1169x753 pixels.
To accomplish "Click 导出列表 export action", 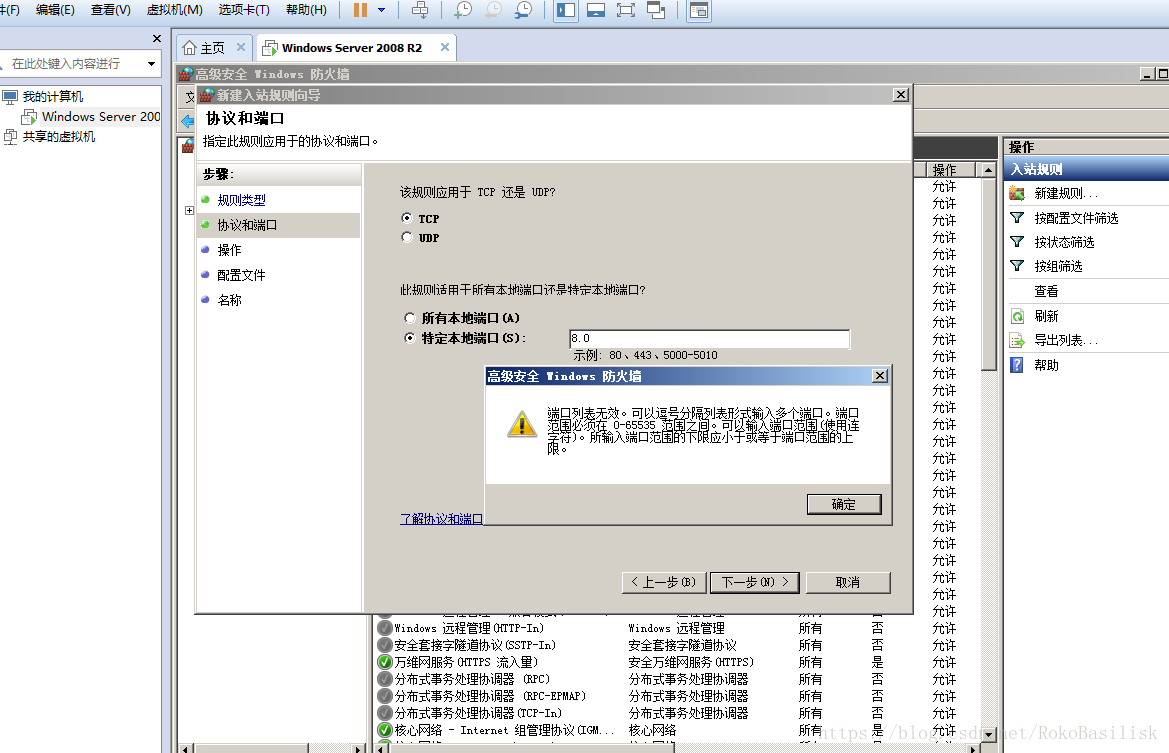I will [x=1065, y=340].
